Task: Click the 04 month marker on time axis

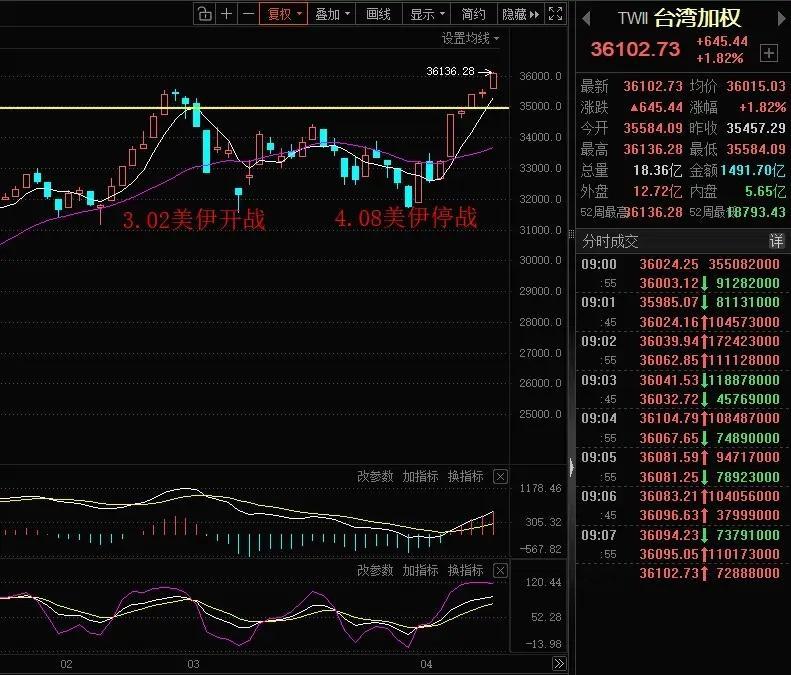Action: 426,664
